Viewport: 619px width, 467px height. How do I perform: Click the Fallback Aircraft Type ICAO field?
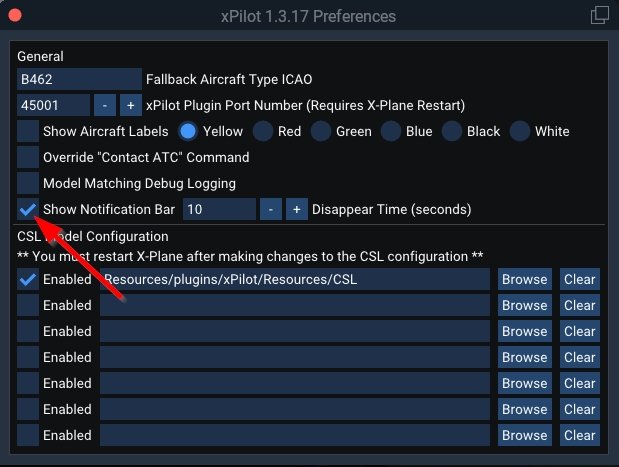coord(79,79)
